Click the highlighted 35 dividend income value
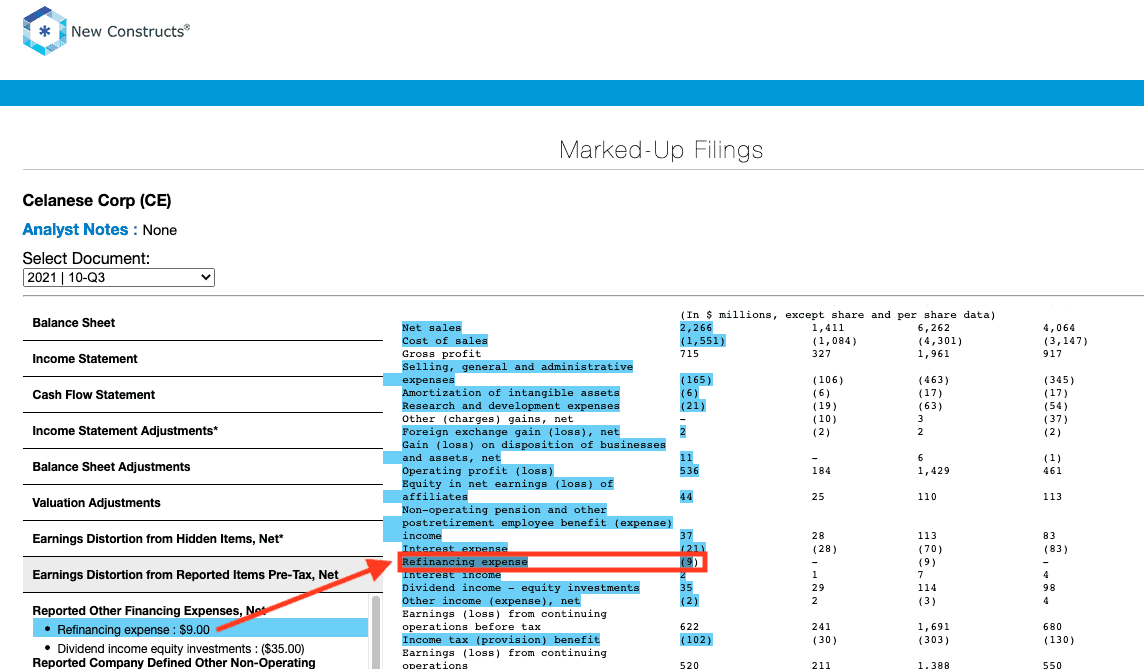Screen dimensions: 1144x669 687,588
